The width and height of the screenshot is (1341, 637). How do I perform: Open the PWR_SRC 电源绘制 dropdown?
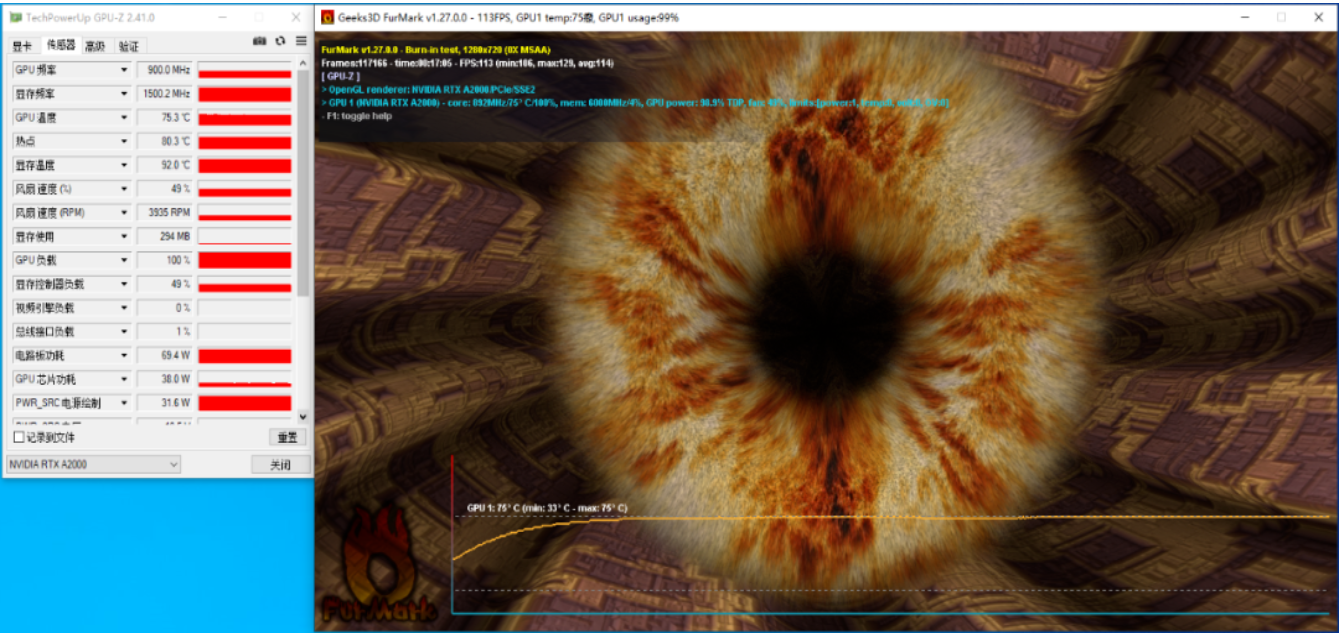(x=124, y=403)
